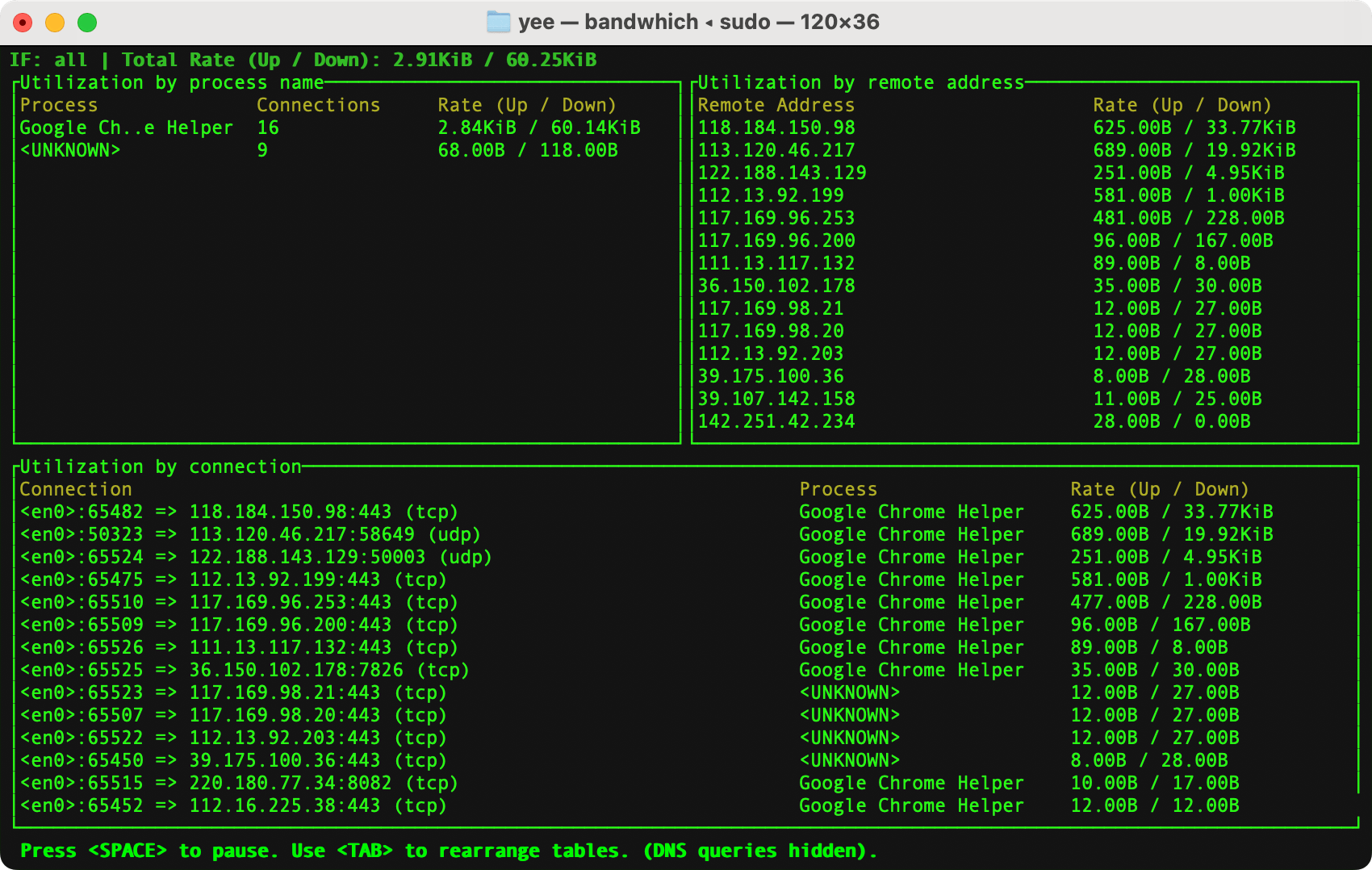
Task: Select remote address 117.169.96.253
Action: (776, 218)
